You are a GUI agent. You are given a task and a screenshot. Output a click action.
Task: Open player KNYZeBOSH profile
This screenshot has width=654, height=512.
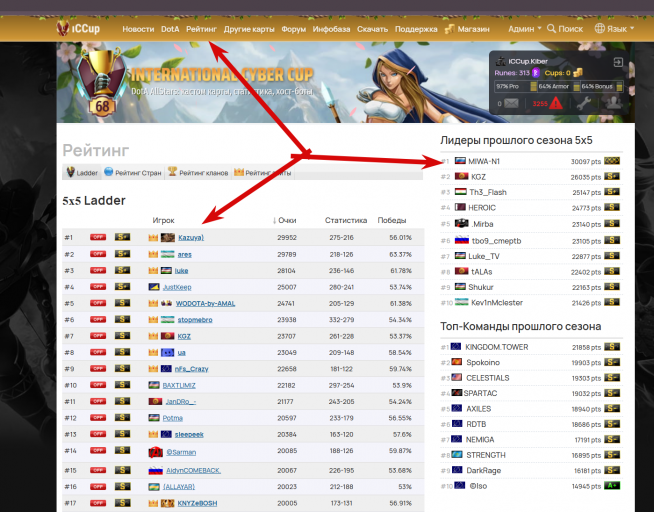197,503
